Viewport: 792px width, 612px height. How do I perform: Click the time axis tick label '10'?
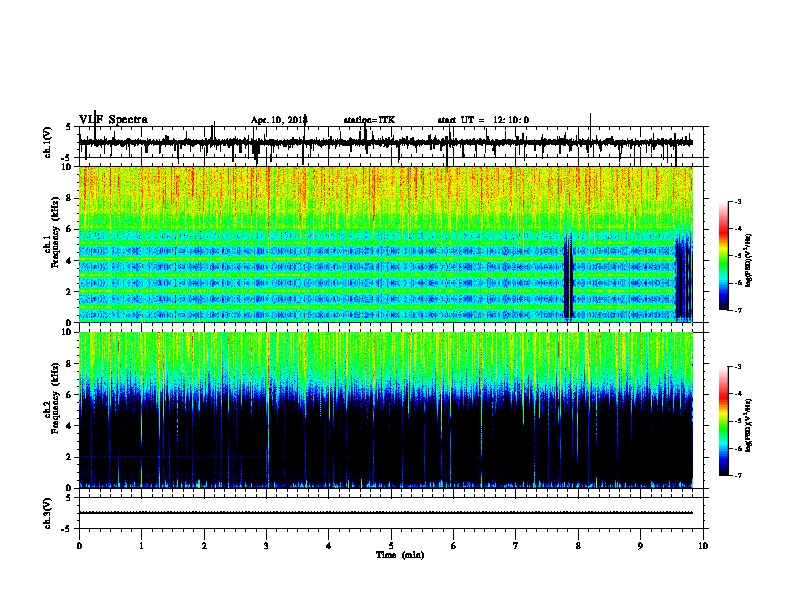703,546
